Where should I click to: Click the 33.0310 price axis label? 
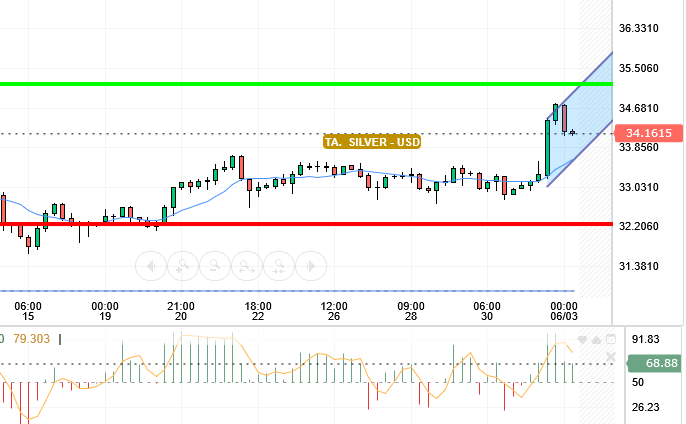638,187
